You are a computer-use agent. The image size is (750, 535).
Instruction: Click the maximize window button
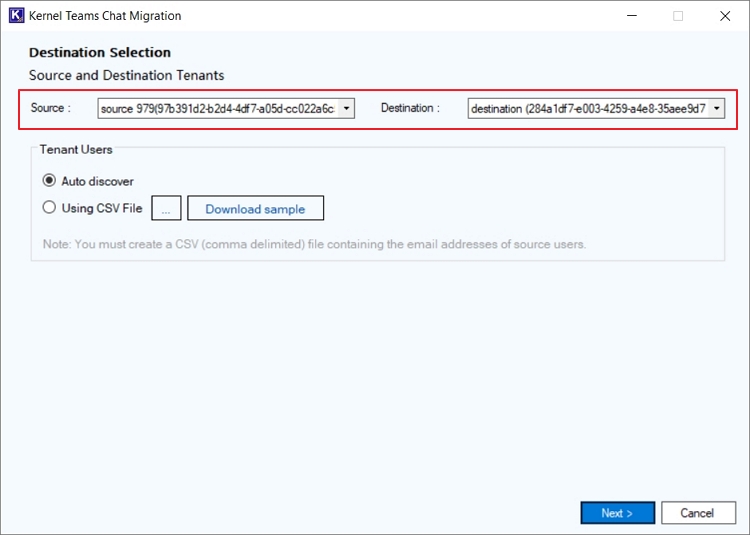coord(678,16)
